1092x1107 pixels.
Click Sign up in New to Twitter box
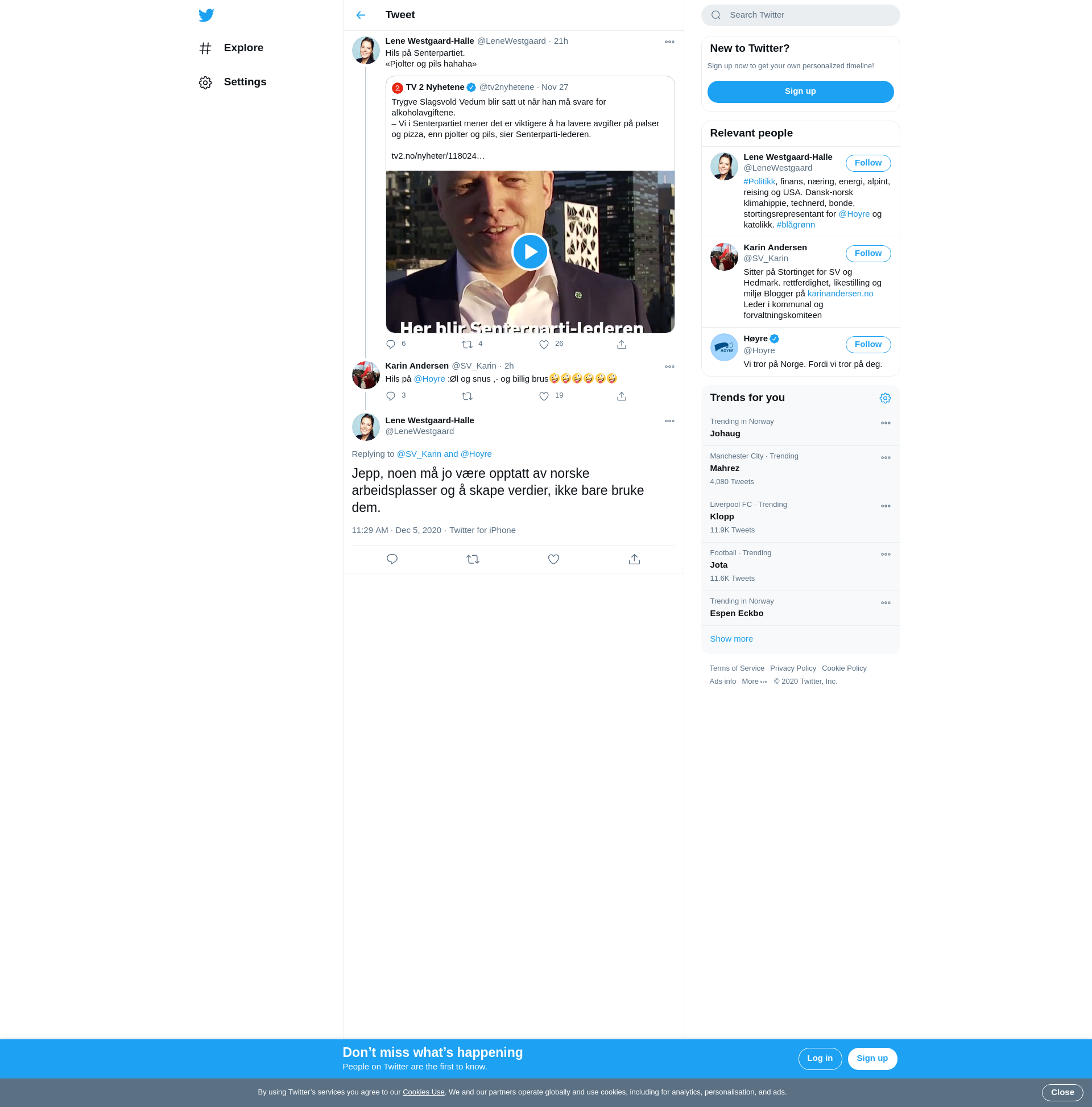tap(800, 92)
